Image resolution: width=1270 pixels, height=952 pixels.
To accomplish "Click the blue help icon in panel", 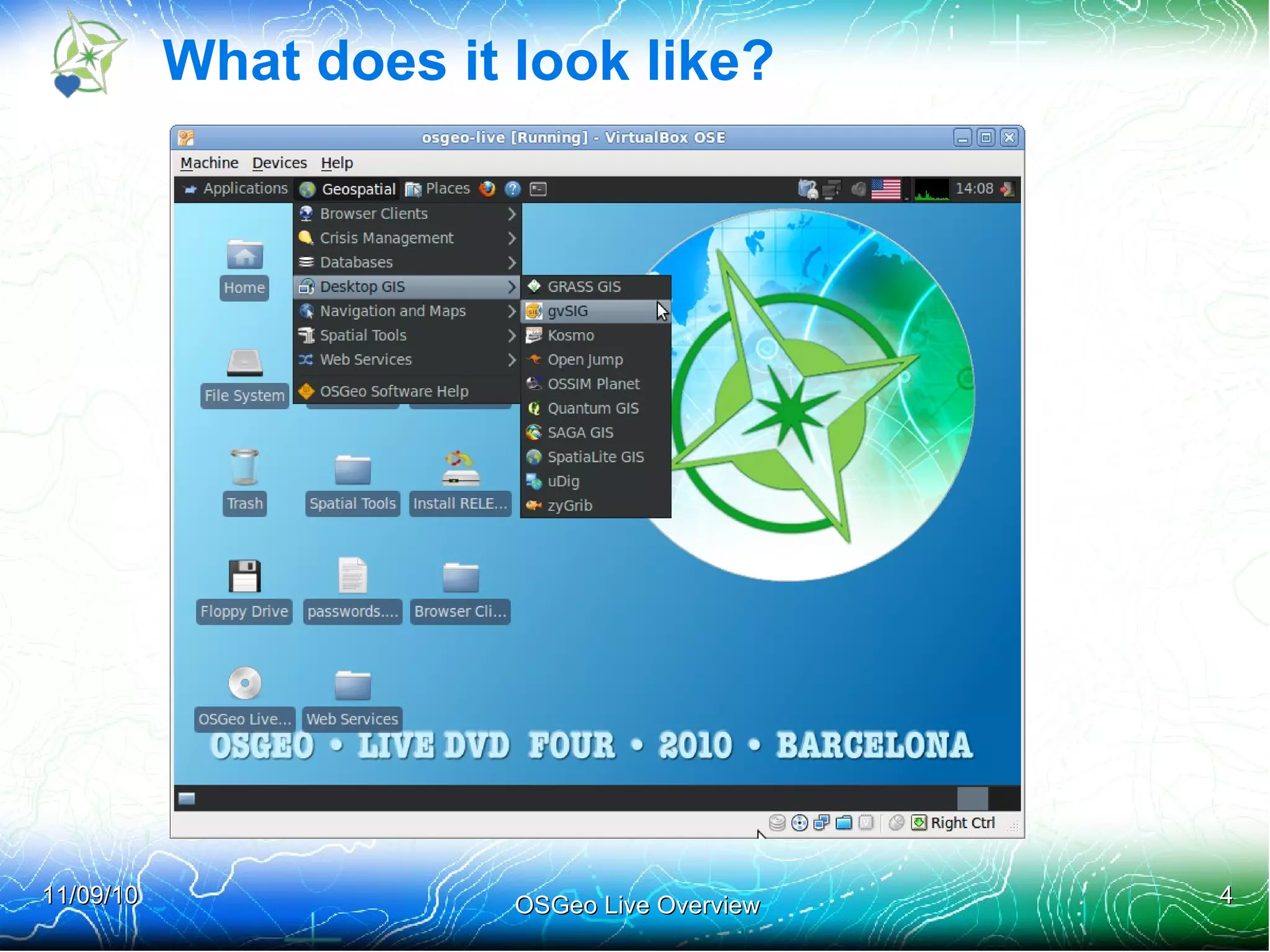I will pyautogui.click(x=512, y=189).
